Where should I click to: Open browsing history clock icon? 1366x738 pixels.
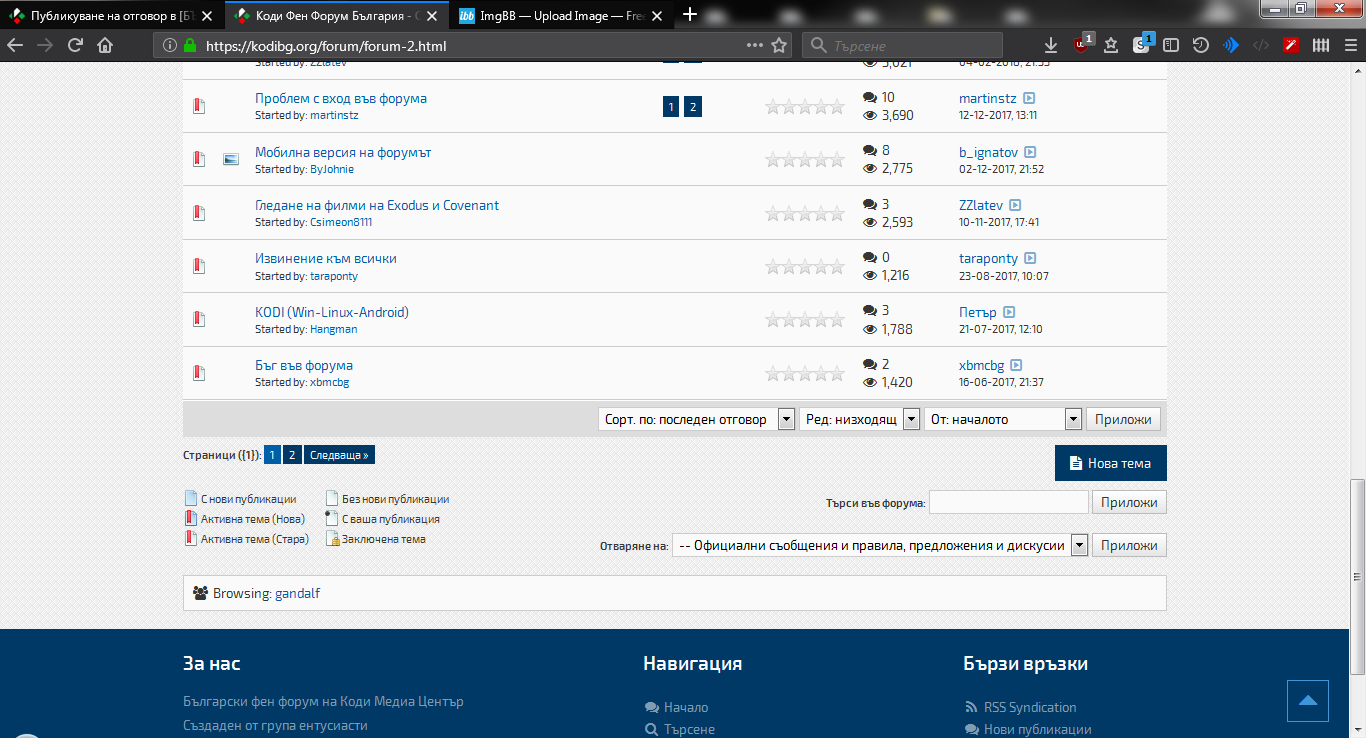(x=1201, y=45)
